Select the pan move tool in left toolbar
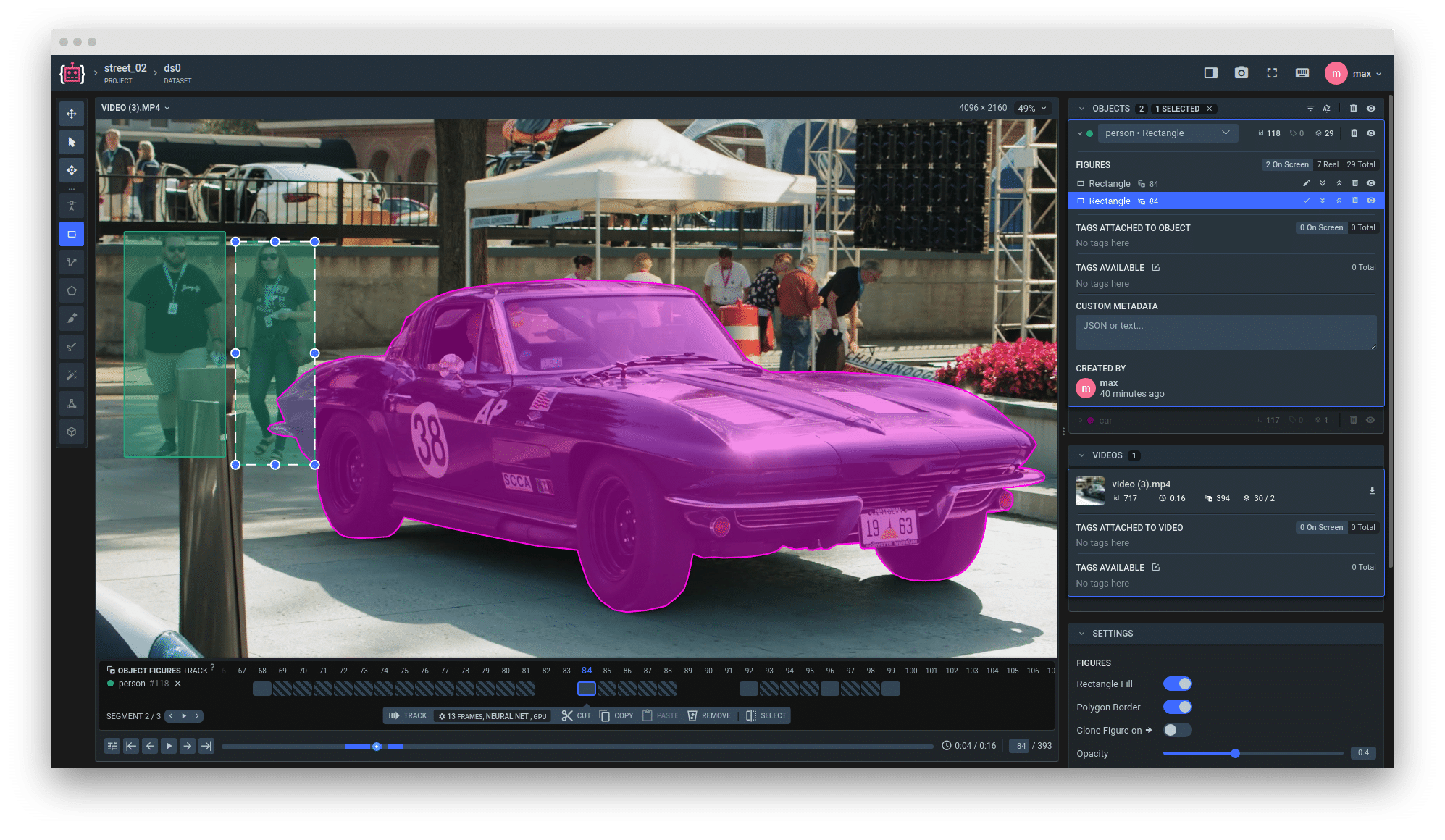 [72, 114]
